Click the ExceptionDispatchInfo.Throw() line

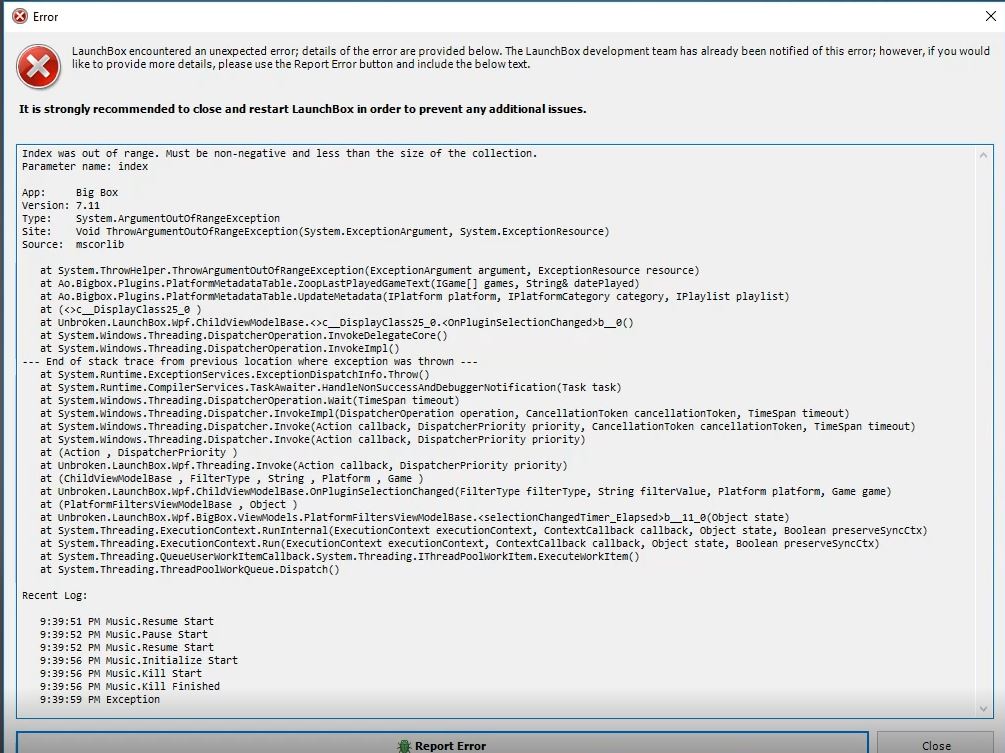pos(235,374)
